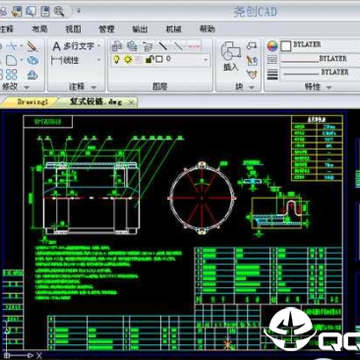
Task: Click the blue icon right of Fillet
Action: [33, 60]
